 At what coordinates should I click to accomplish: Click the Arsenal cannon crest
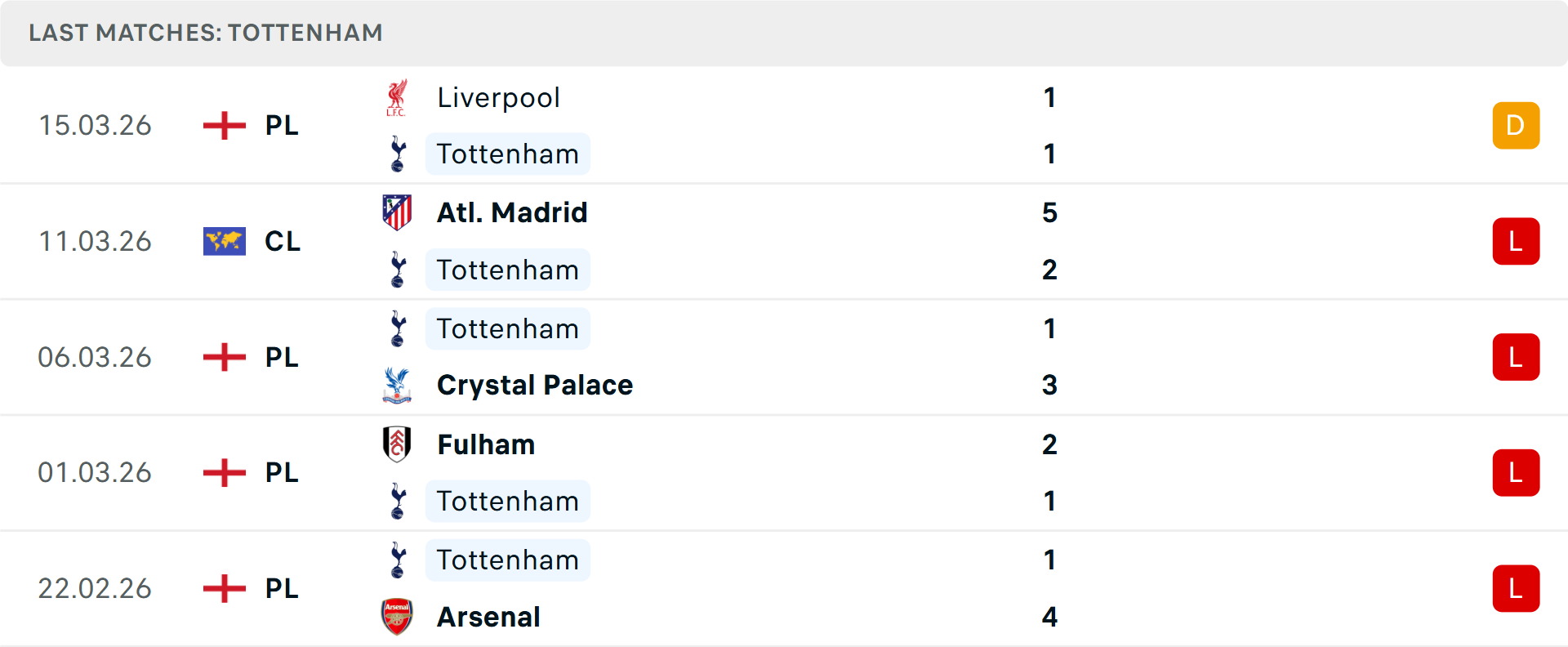click(398, 617)
